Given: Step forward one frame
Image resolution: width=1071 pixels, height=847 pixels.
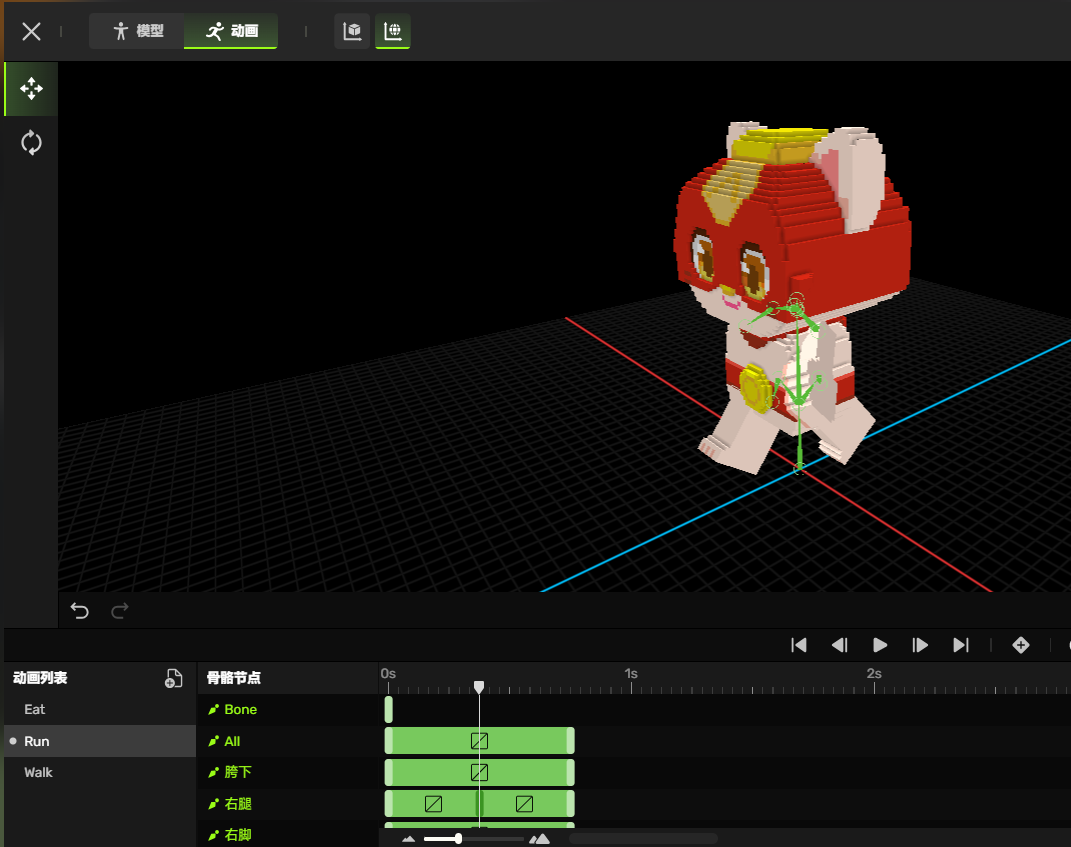Looking at the screenshot, I should pyautogui.click(x=920, y=645).
